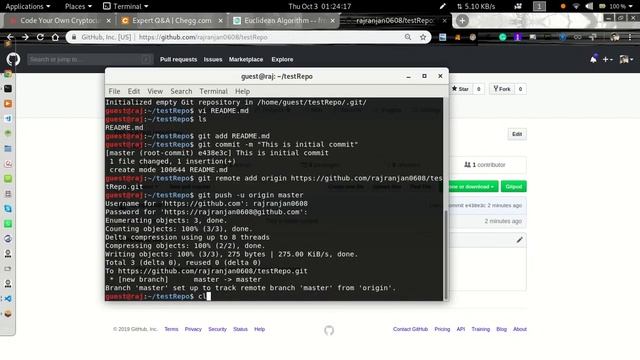640x360 pixels.
Task: Open Pull requests in GitHub header
Action: (x=178, y=59)
